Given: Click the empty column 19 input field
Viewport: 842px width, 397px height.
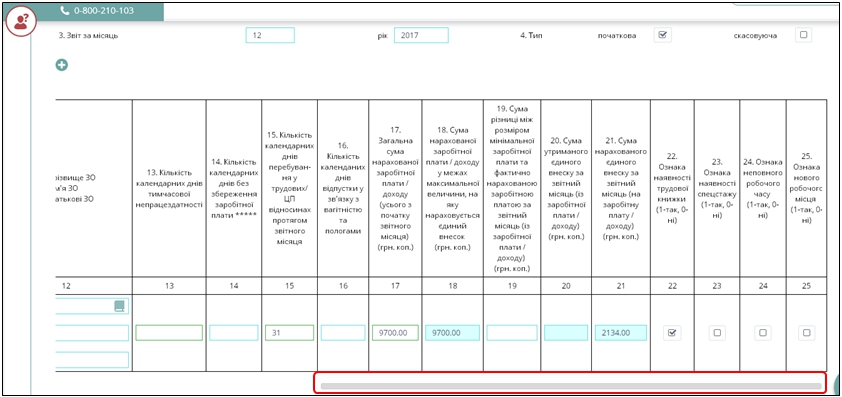Looking at the screenshot, I should pos(512,333).
